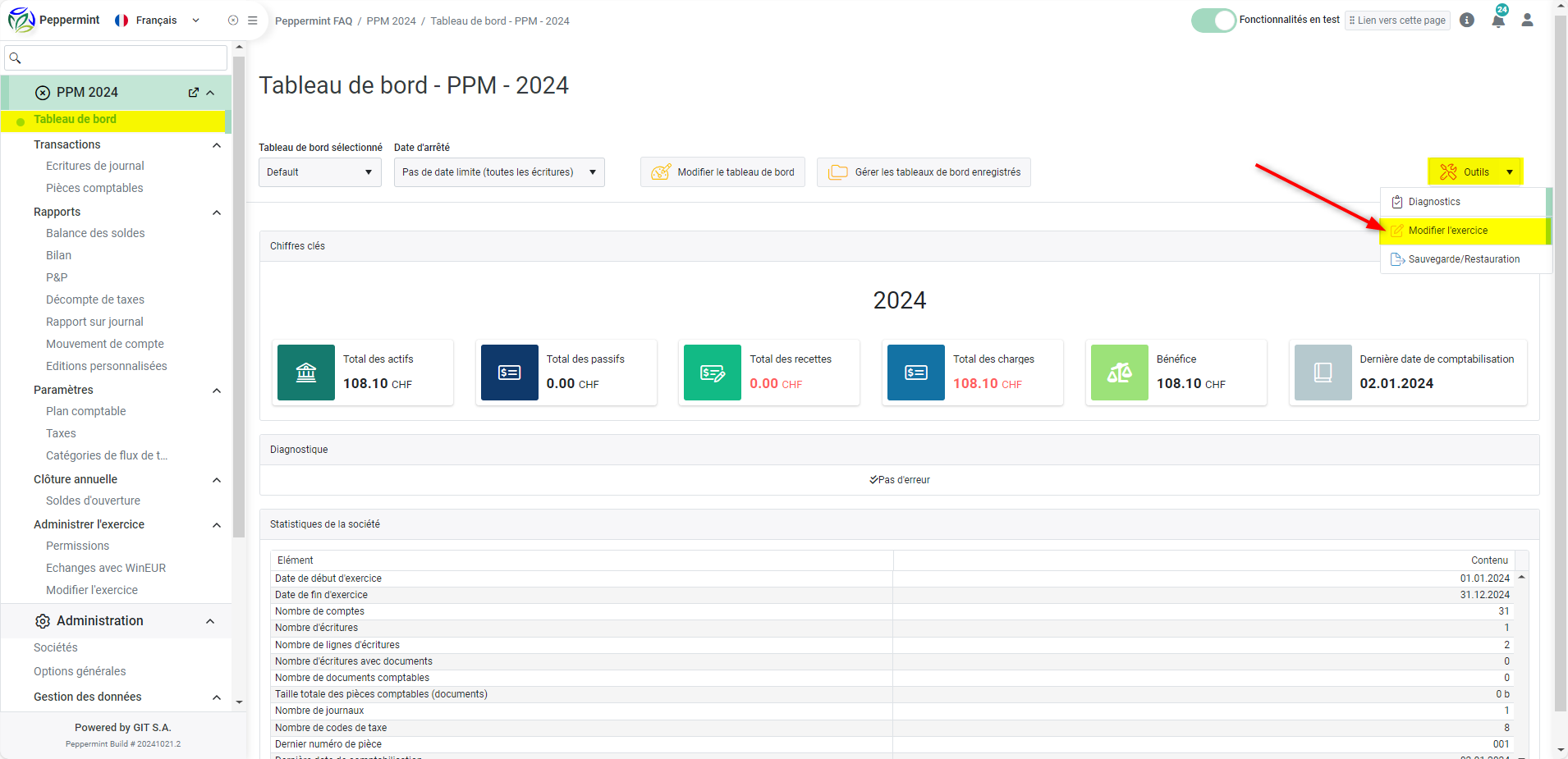Click the PPM 2024 close-circle icon
The width and height of the screenshot is (1568, 759).
pos(43,93)
